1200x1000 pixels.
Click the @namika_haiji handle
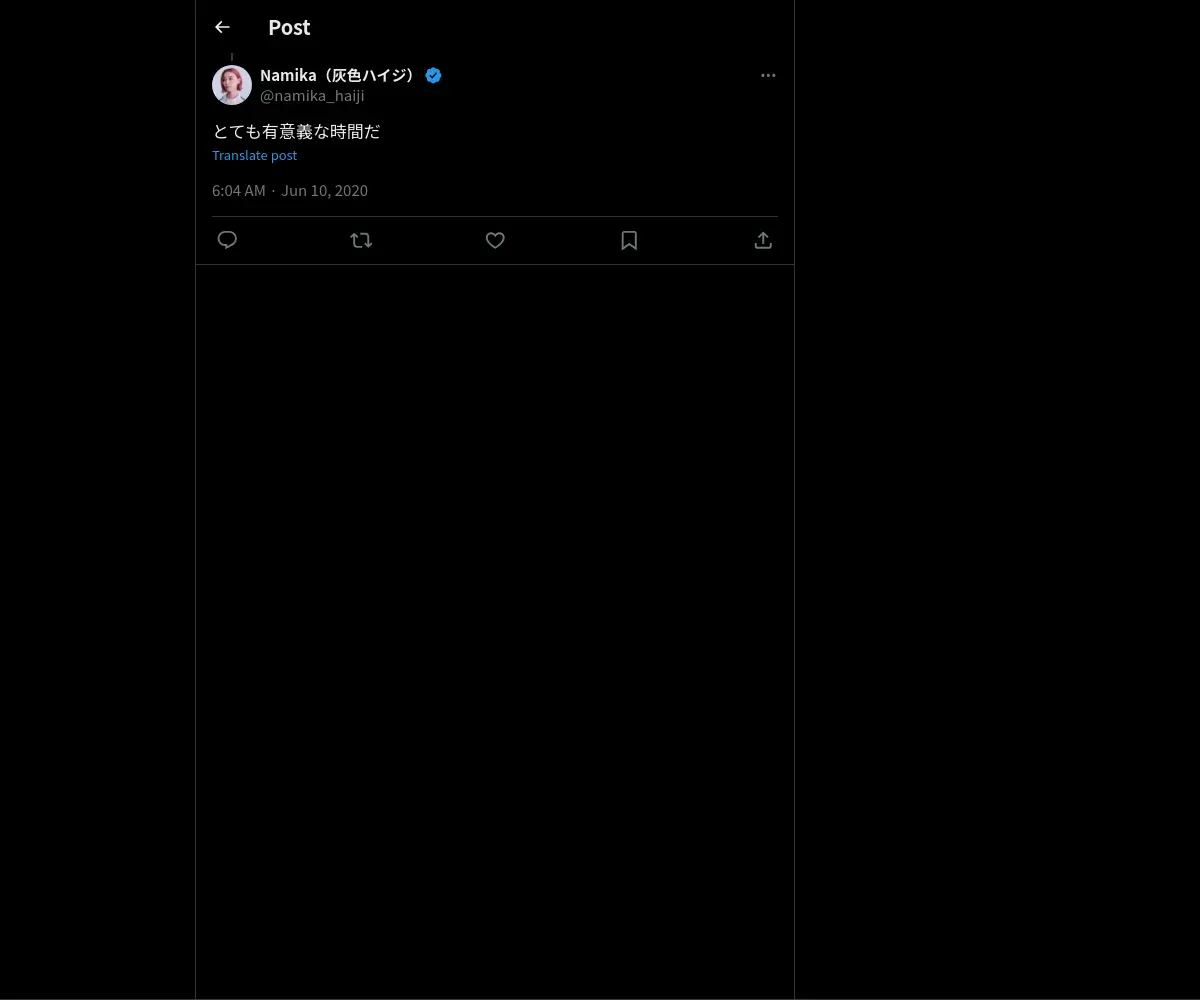click(x=312, y=96)
